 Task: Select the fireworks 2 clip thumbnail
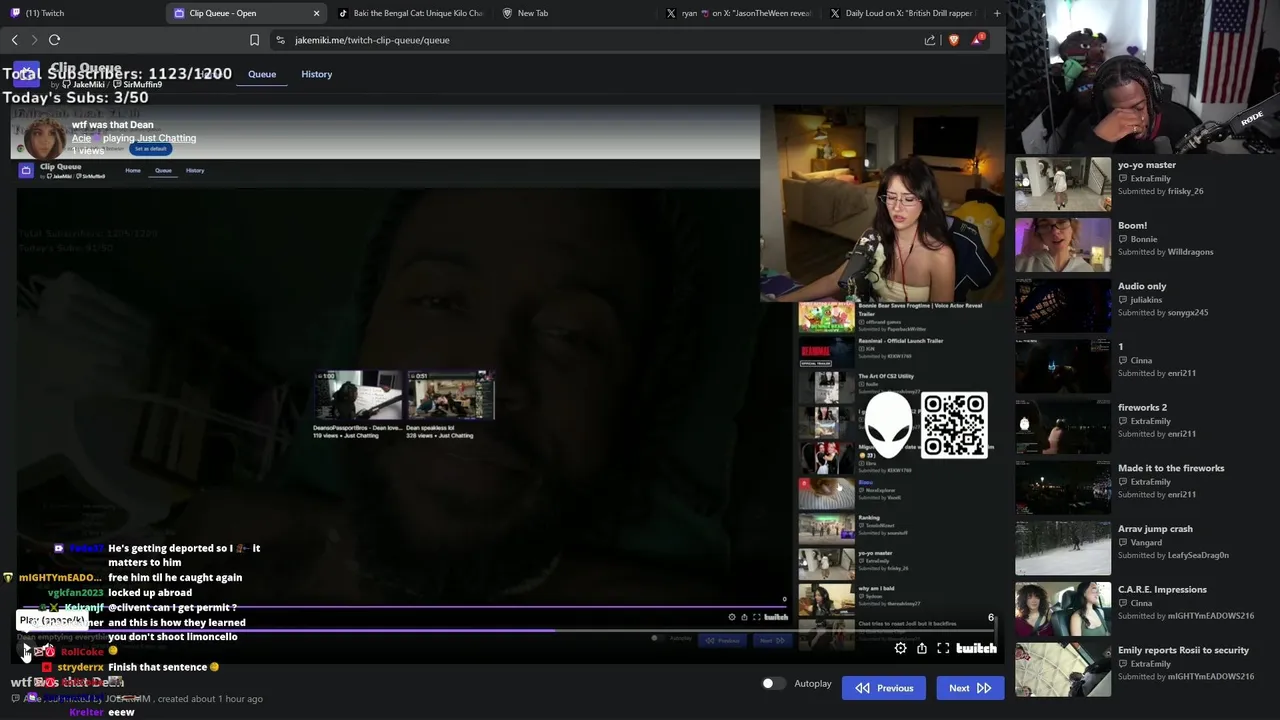[x=1063, y=427]
